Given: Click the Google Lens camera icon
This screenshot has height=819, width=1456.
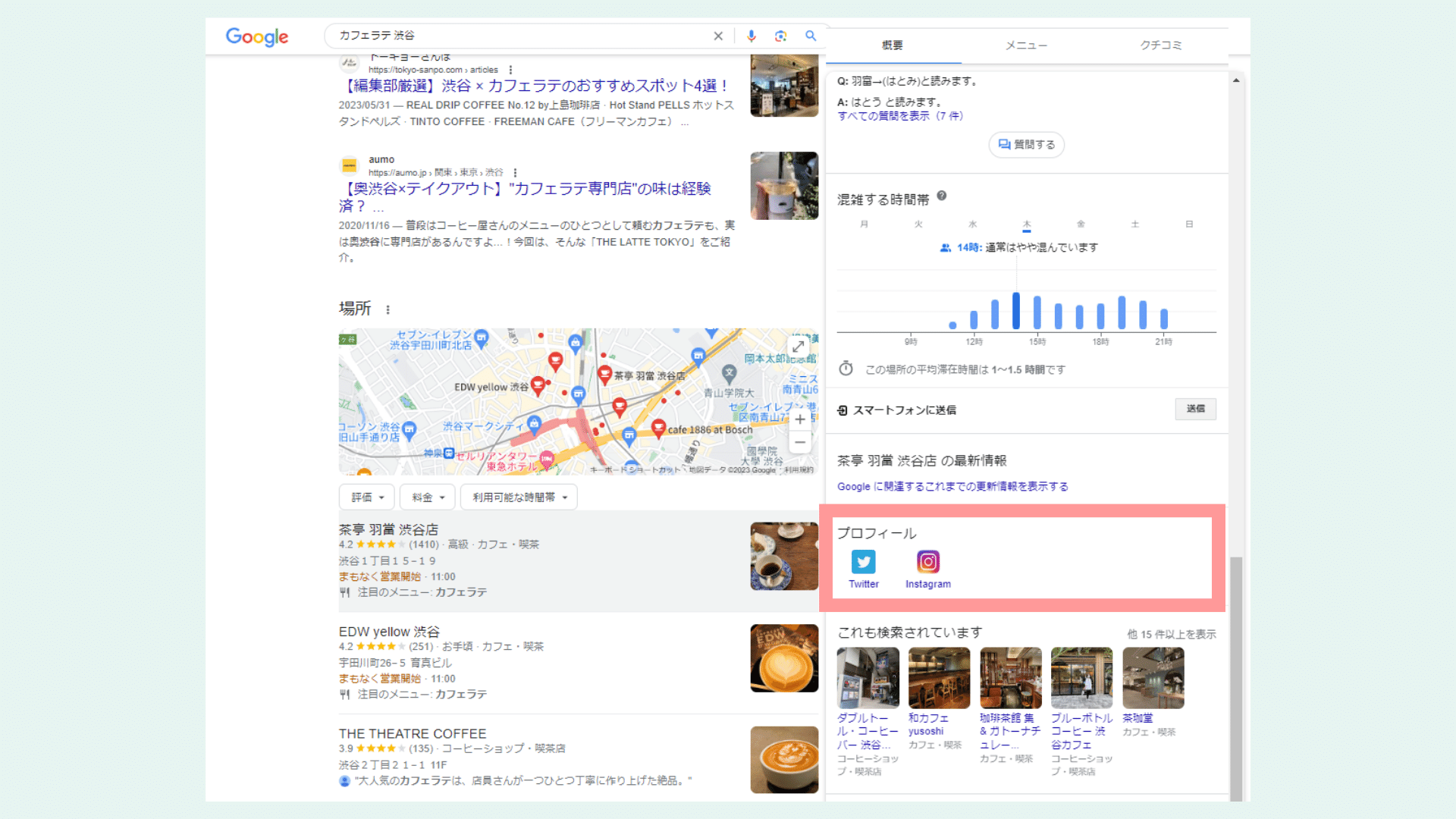Looking at the screenshot, I should (x=780, y=36).
